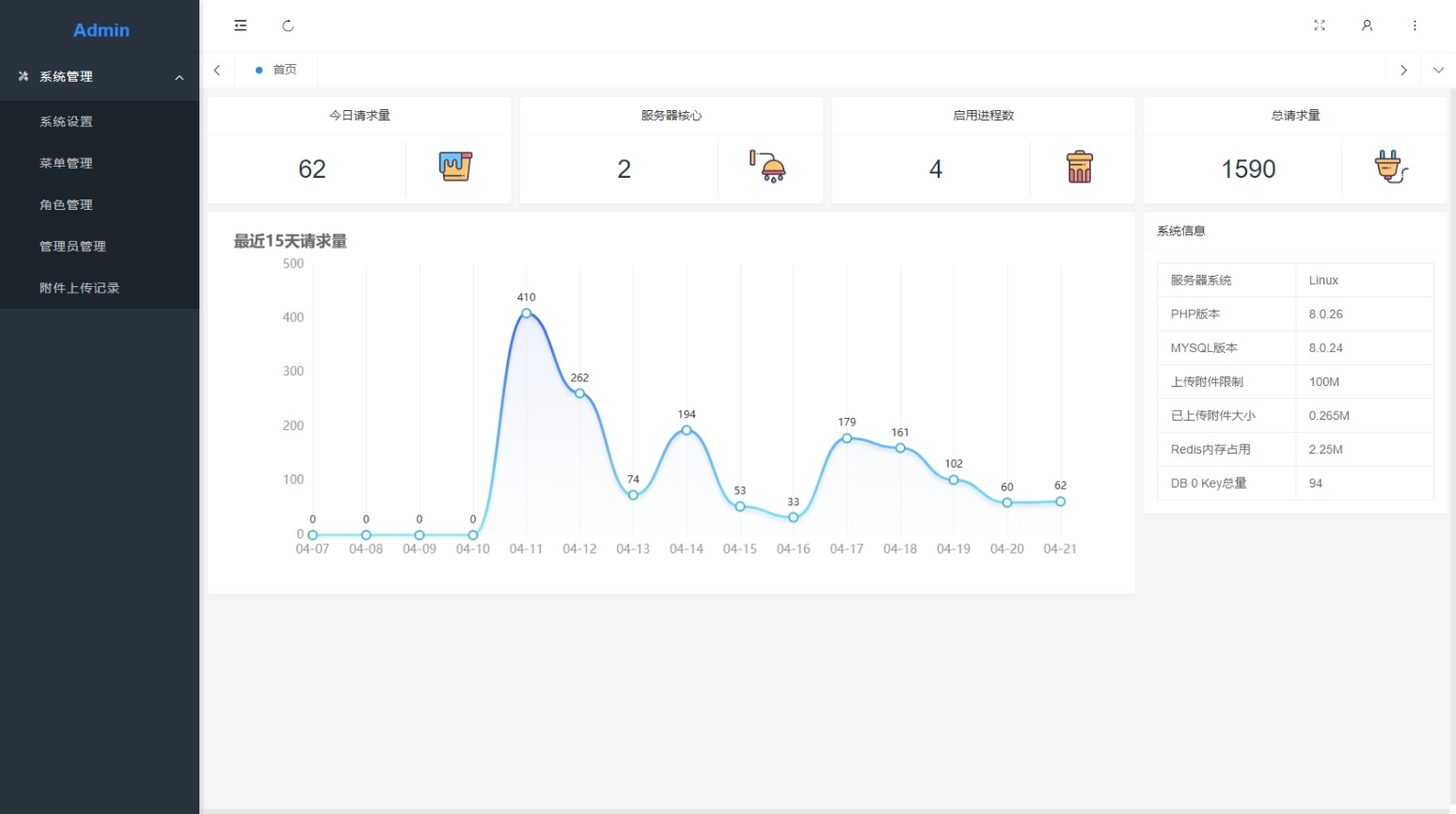Click the 04-11 data point labeled 410

pos(527,312)
